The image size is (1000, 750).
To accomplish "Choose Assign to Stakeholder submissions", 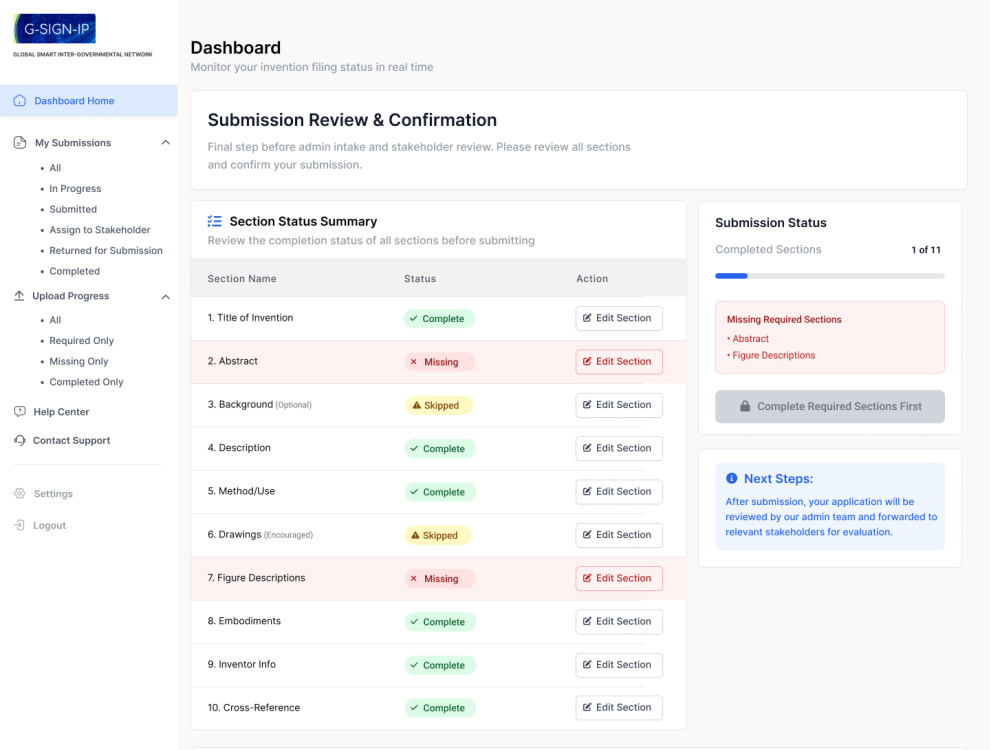I will click(x=100, y=230).
